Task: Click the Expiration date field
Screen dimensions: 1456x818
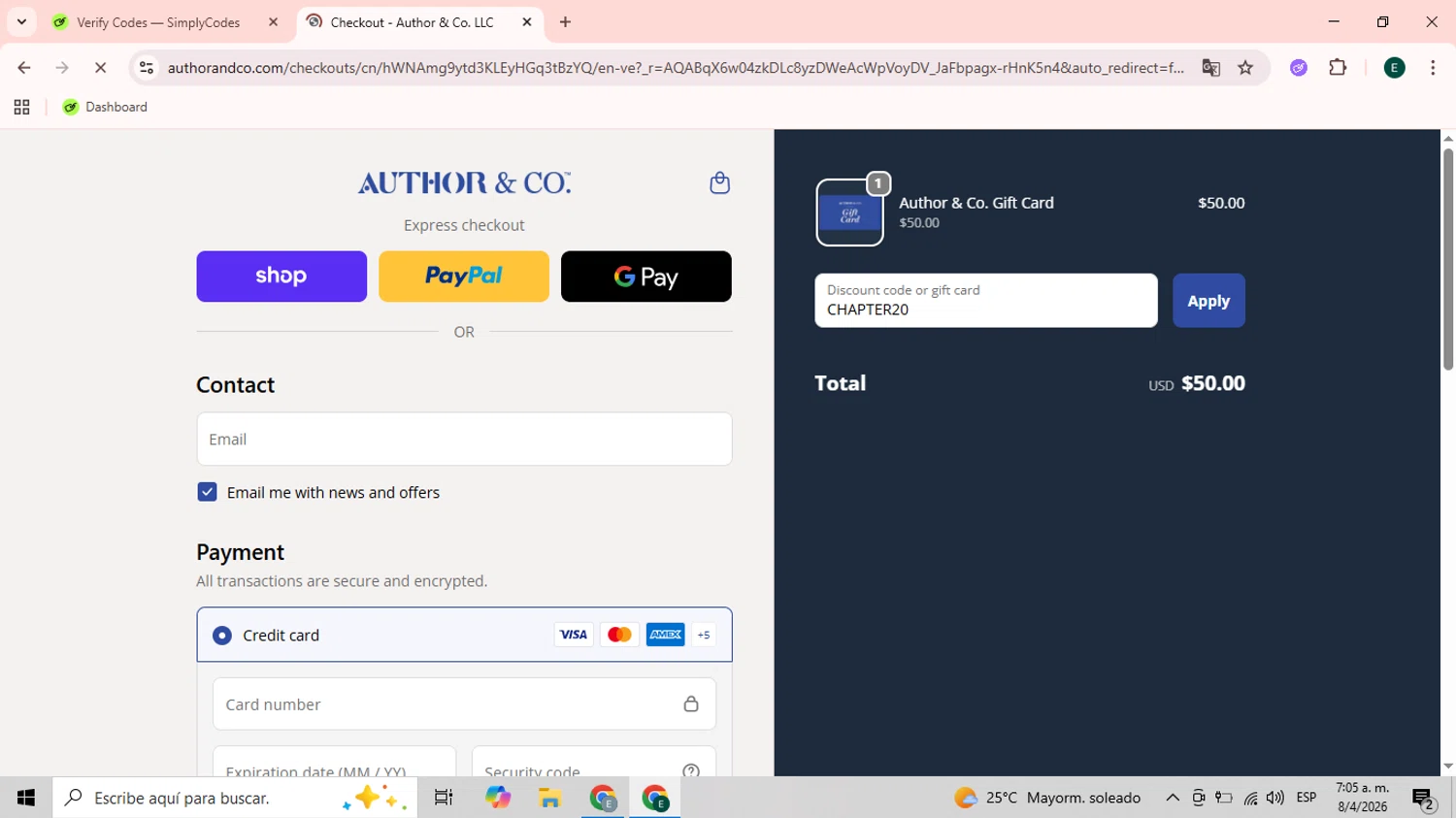Action: (x=334, y=762)
